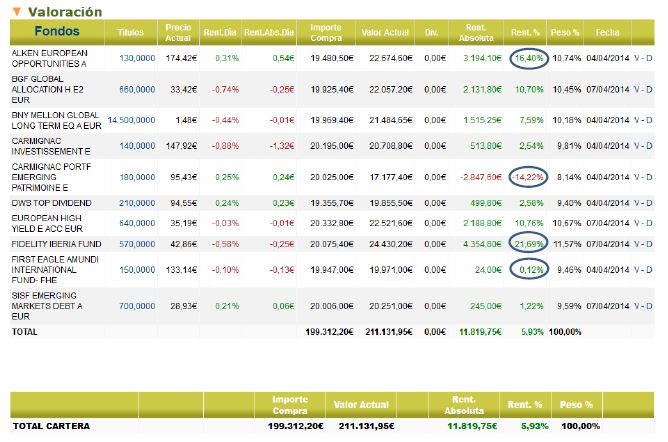The width and height of the screenshot is (668, 442).
Task: Click titles value 130,0000 for ALKEN
Action: [x=137, y=58]
